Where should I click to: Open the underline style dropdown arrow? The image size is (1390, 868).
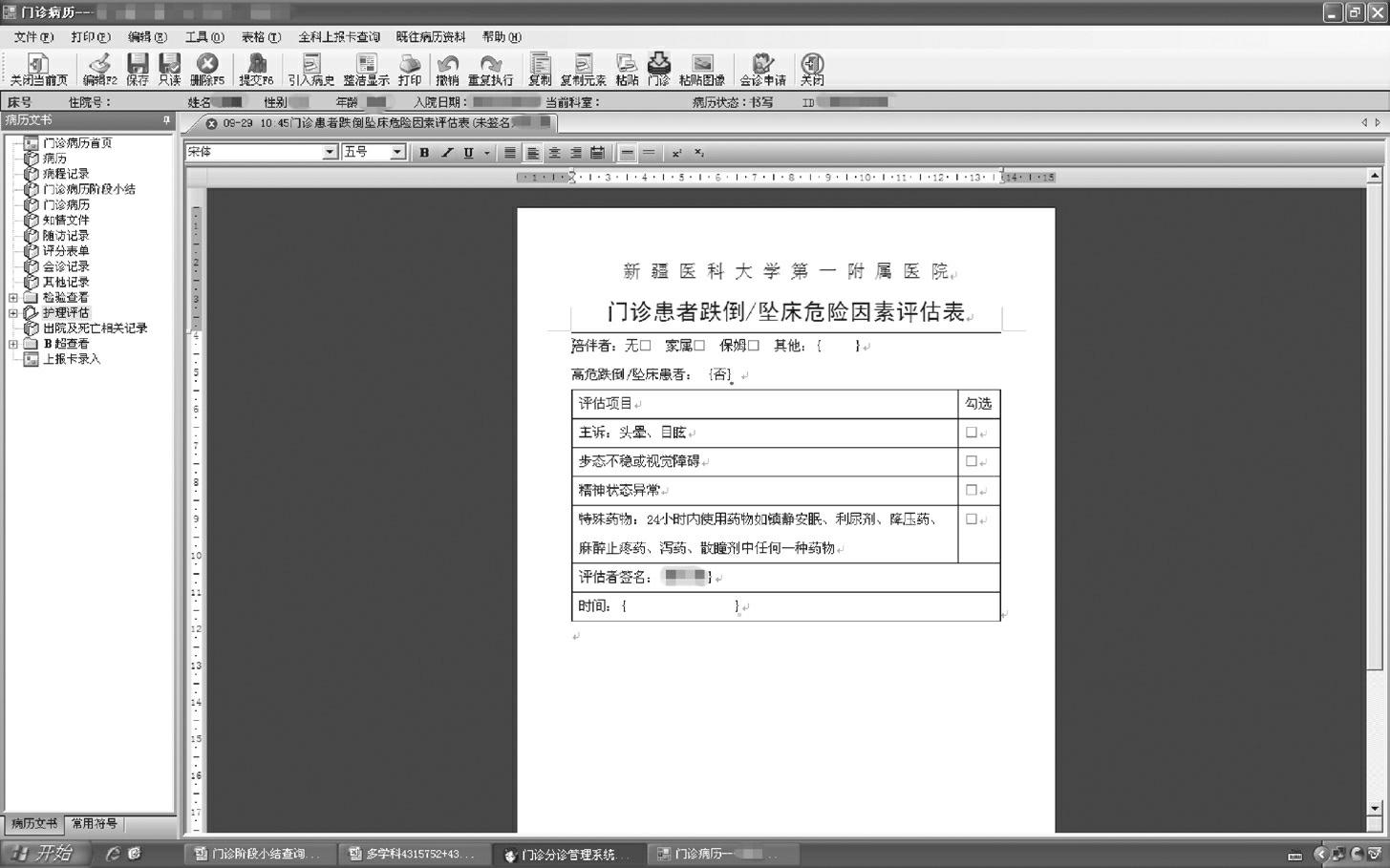click(x=486, y=153)
